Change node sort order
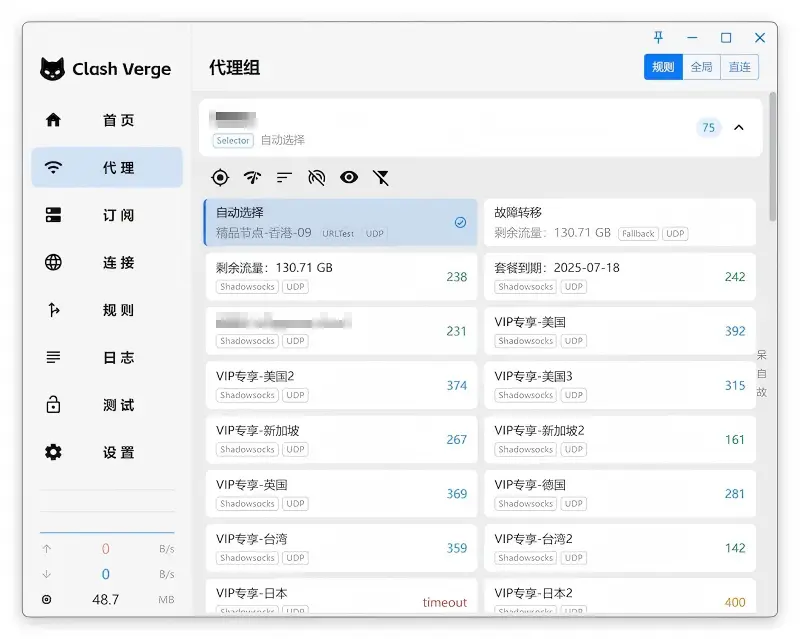This screenshot has height=639, width=800. [284, 178]
